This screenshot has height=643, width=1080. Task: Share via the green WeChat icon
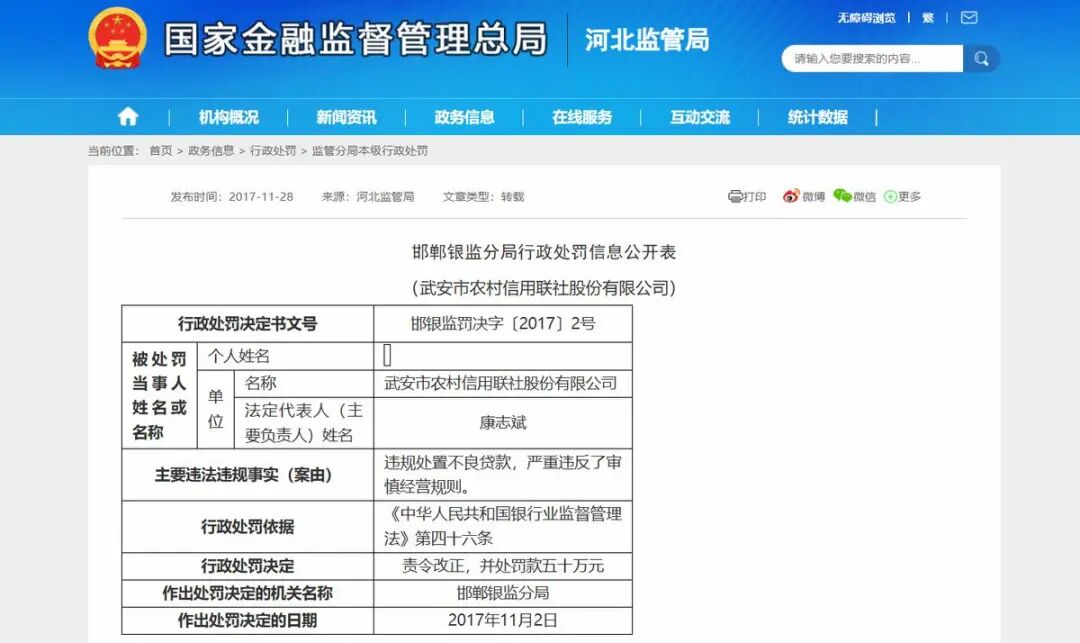pos(842,197)
